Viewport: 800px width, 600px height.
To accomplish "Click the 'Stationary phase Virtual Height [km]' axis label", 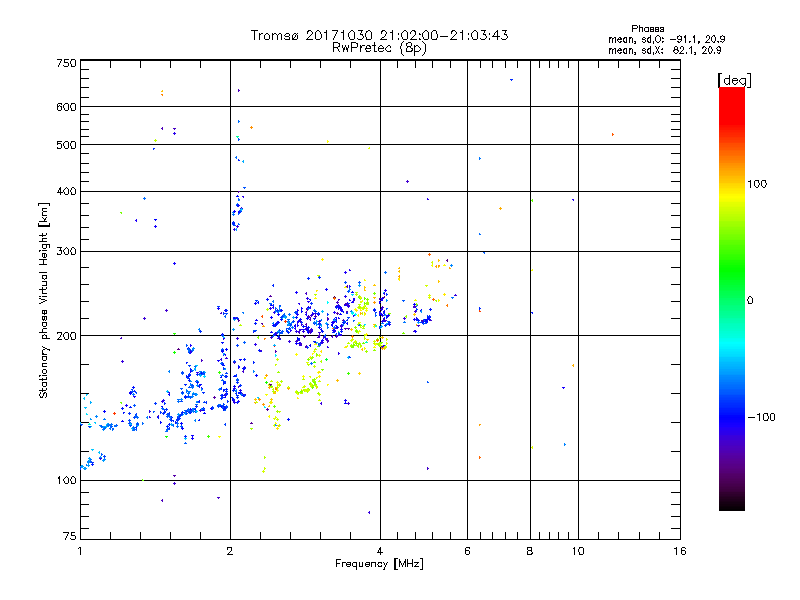I will [43, 300].
